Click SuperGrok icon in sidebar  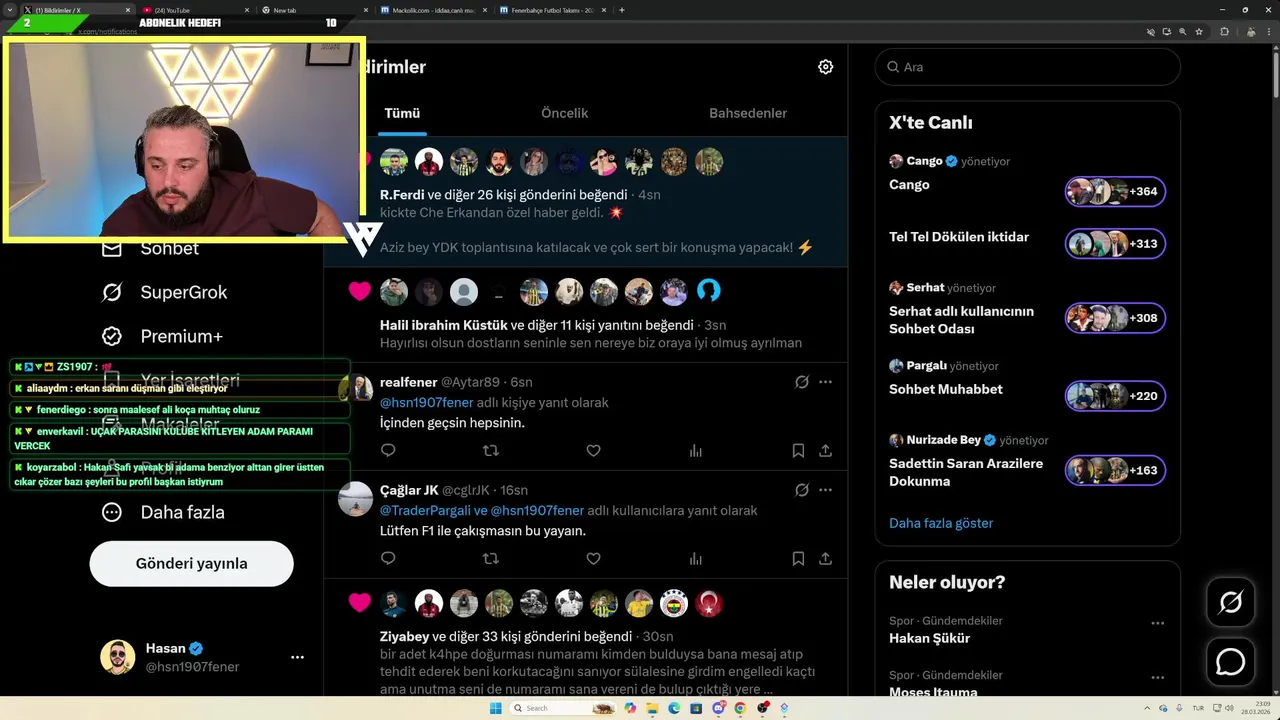click(112, 292)
